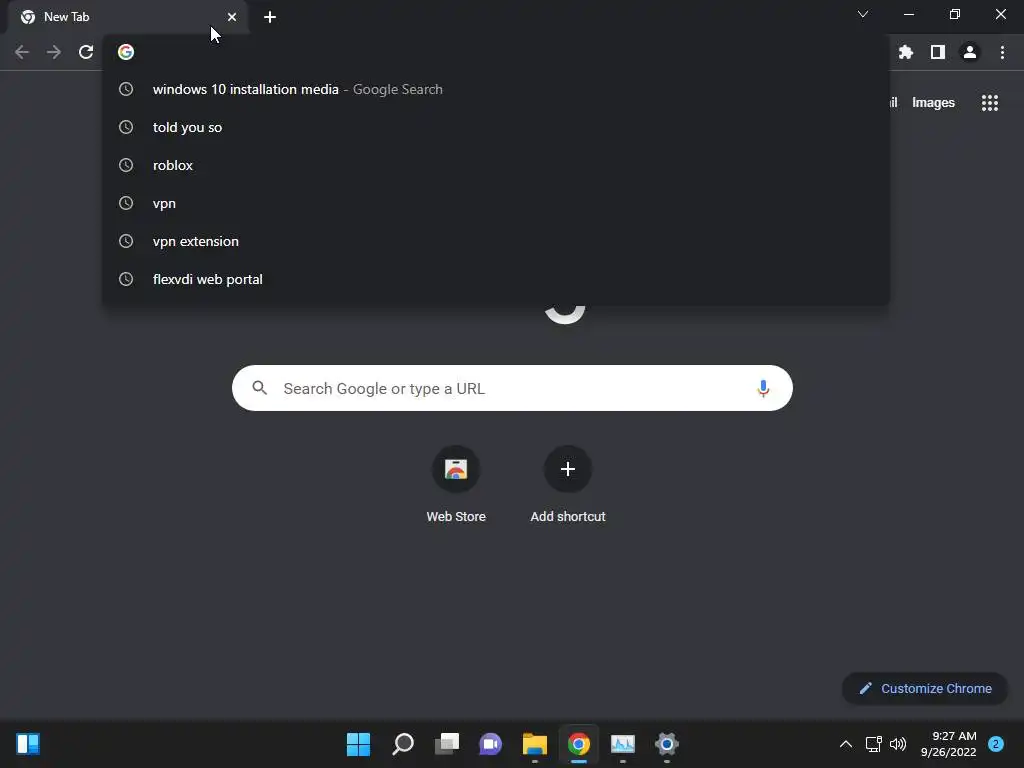
Task: Open the Google apps grid
Action: [990, 103]
